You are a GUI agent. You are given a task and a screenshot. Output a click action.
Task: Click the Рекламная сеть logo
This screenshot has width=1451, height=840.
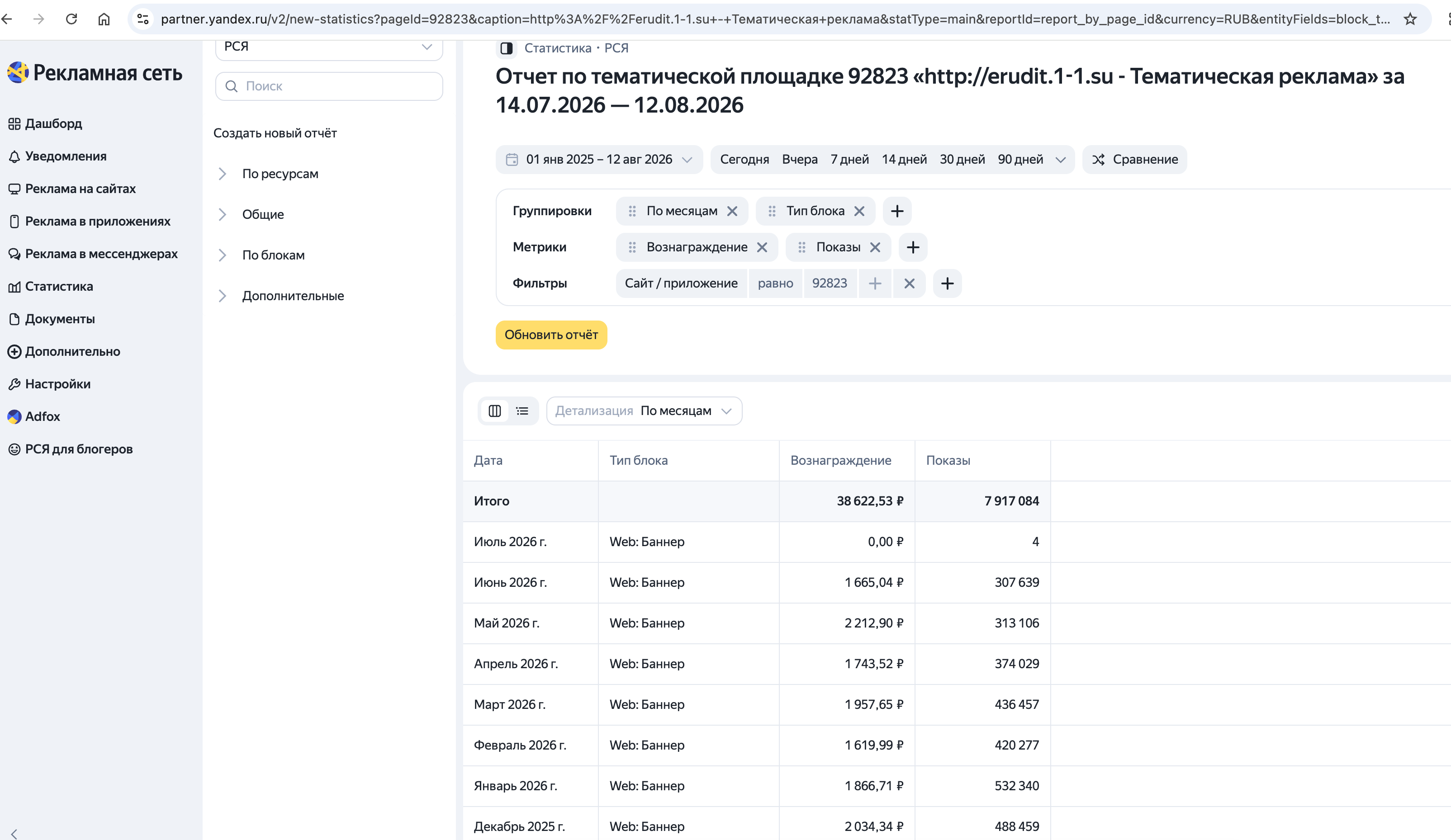(95, 73)
